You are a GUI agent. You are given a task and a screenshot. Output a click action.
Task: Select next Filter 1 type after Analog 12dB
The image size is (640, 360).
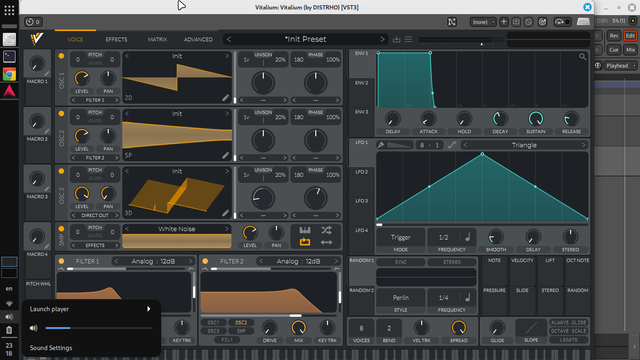point(190,261)
